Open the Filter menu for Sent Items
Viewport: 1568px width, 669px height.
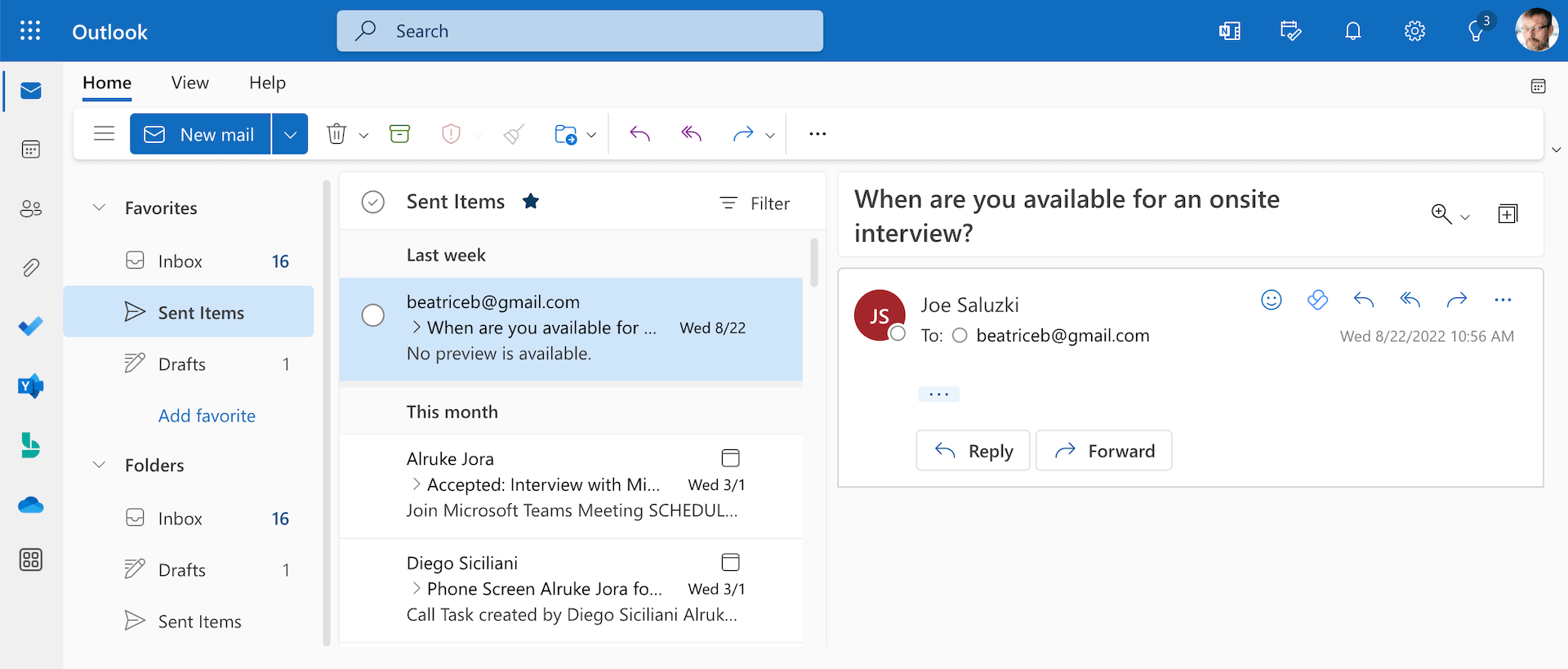tap(755, 203)
